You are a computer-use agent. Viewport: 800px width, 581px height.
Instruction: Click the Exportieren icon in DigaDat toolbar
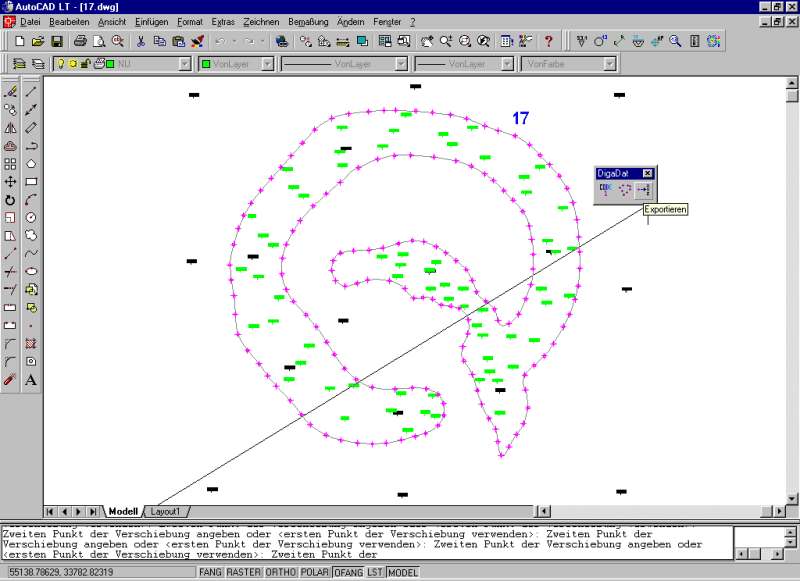tap(643, 190)
